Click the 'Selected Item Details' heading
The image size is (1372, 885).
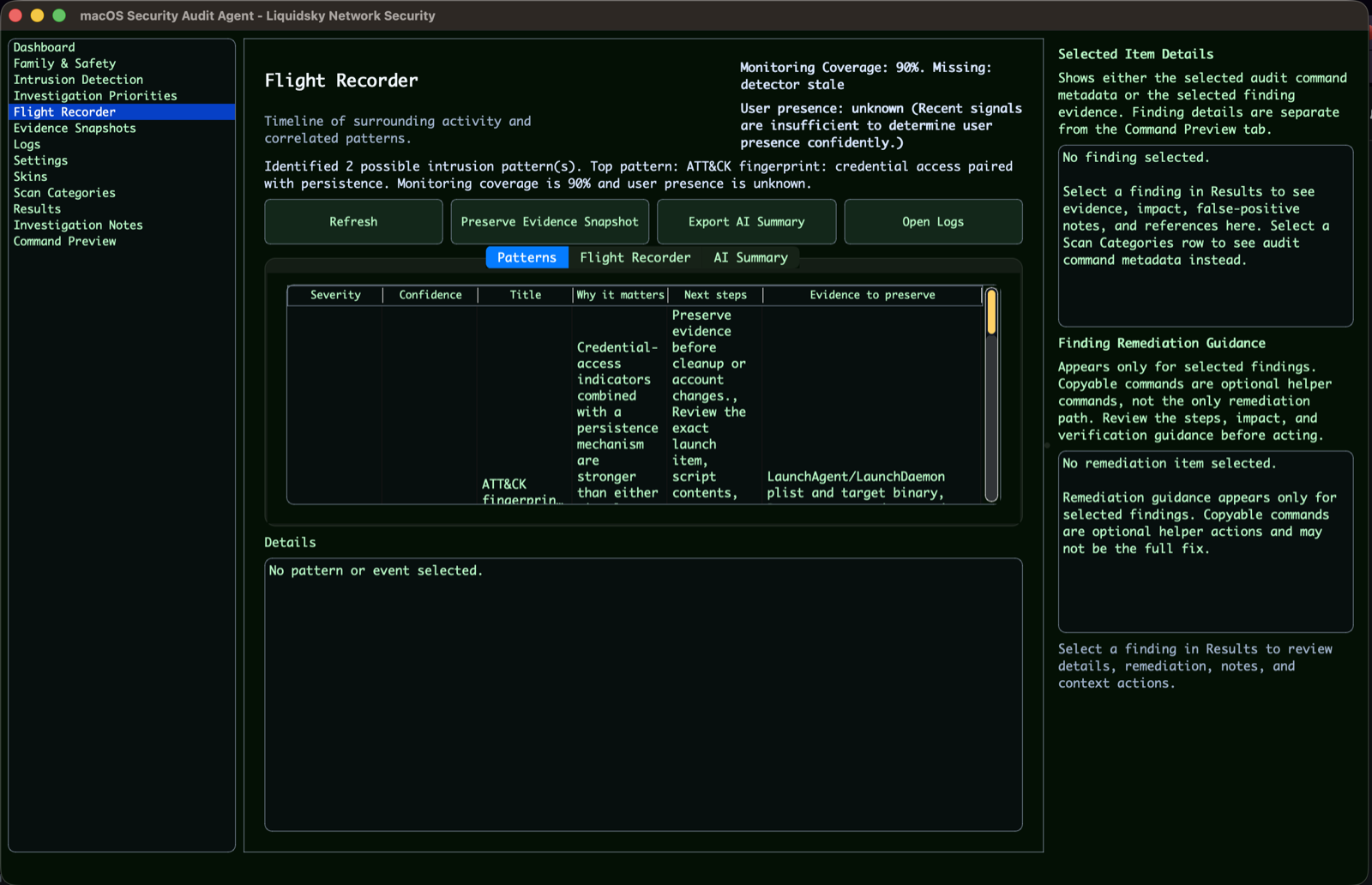point(1135,54)
